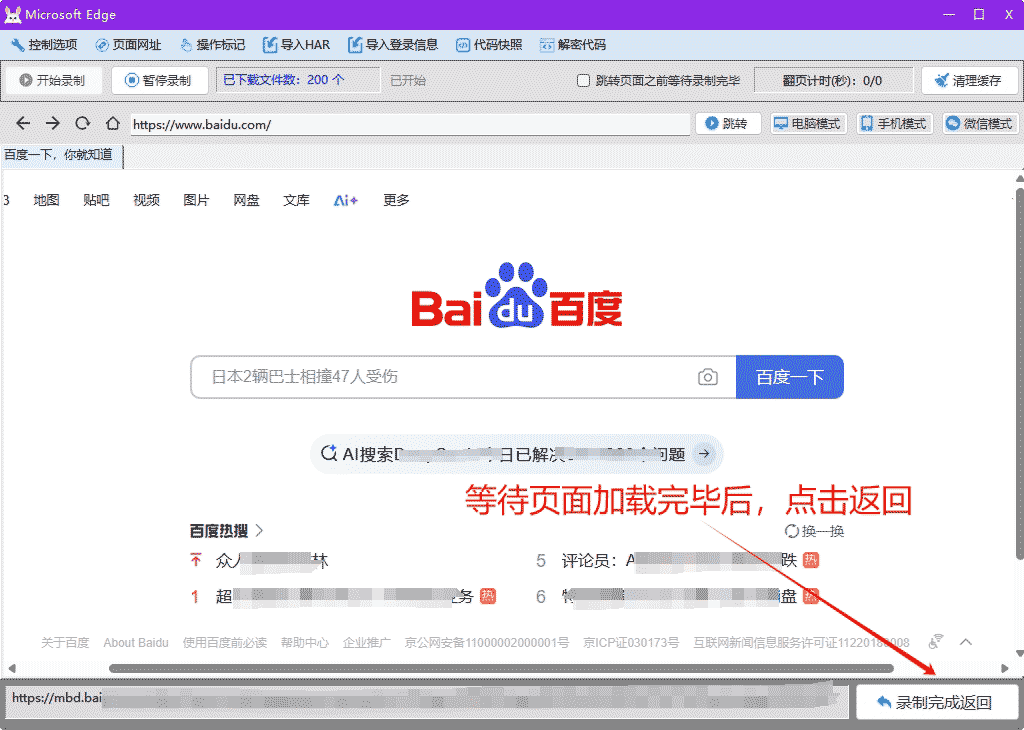Screen dimensions: 1024x730
Task: Click the AI+ icon link
Action: click(345, 200)
